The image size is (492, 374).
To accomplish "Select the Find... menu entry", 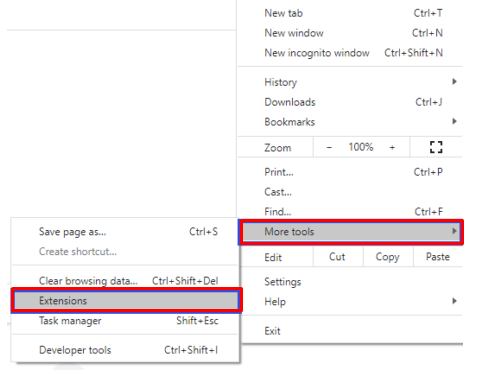I will [350, 212].
